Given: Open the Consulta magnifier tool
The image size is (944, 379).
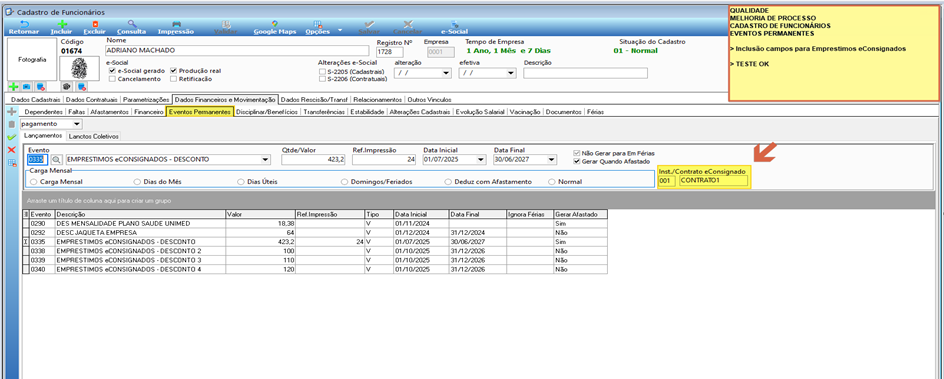Looking at the screenshot, I should 131,24.
